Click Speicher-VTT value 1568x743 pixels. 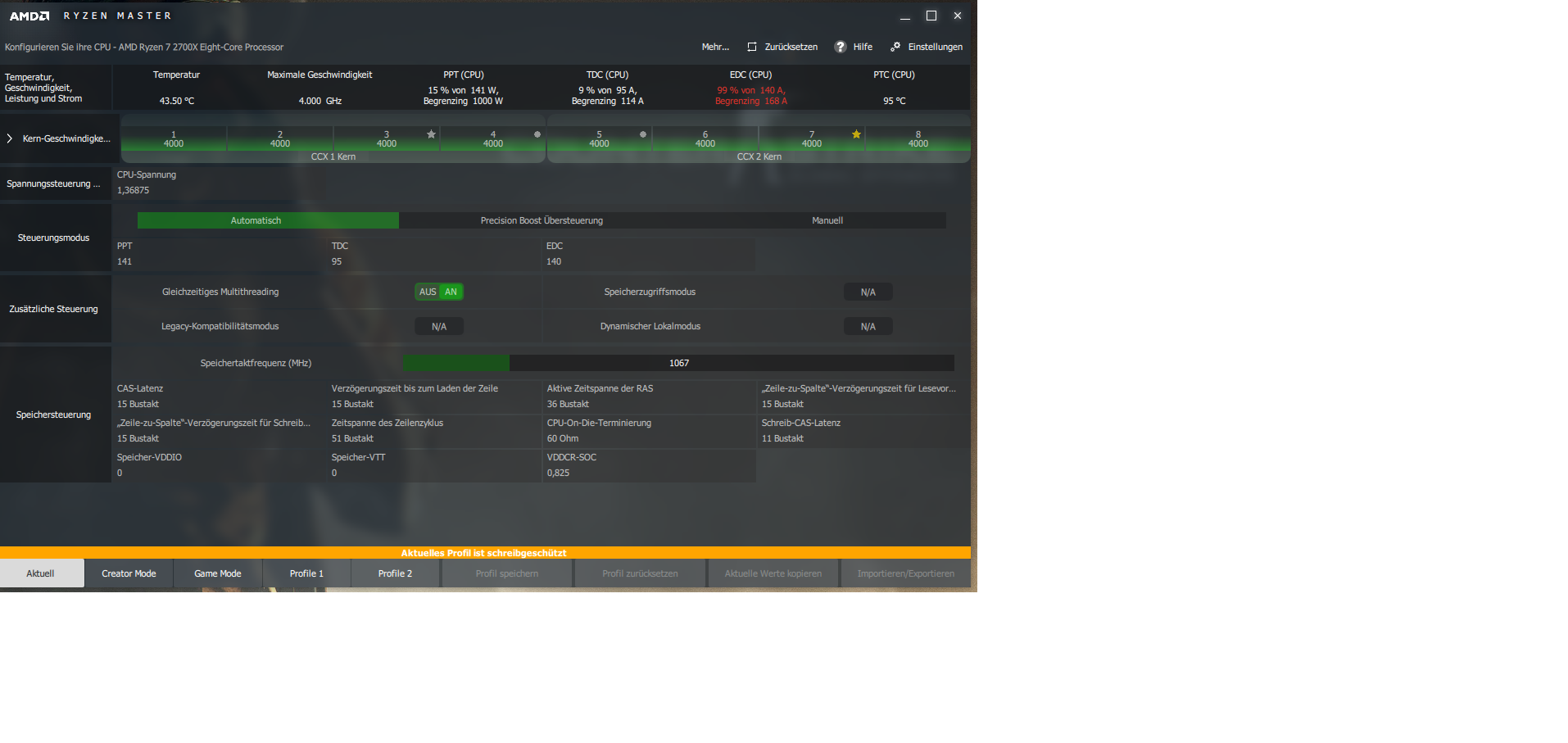[334, 473]
